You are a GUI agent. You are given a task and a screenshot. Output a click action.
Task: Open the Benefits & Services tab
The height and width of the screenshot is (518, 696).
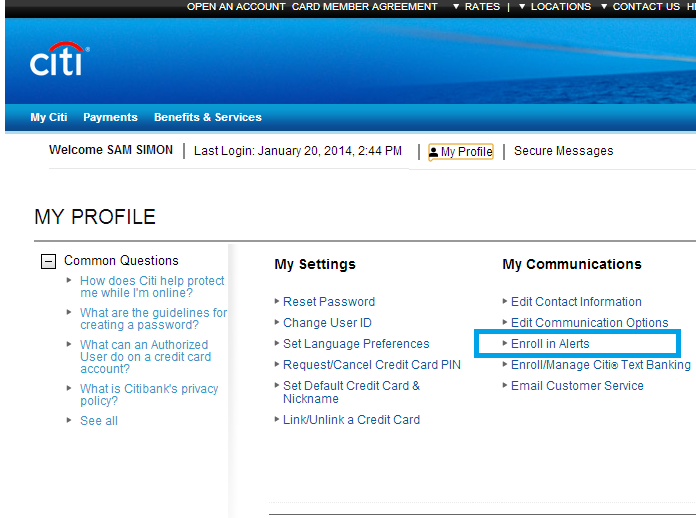(x=208, y=117)
